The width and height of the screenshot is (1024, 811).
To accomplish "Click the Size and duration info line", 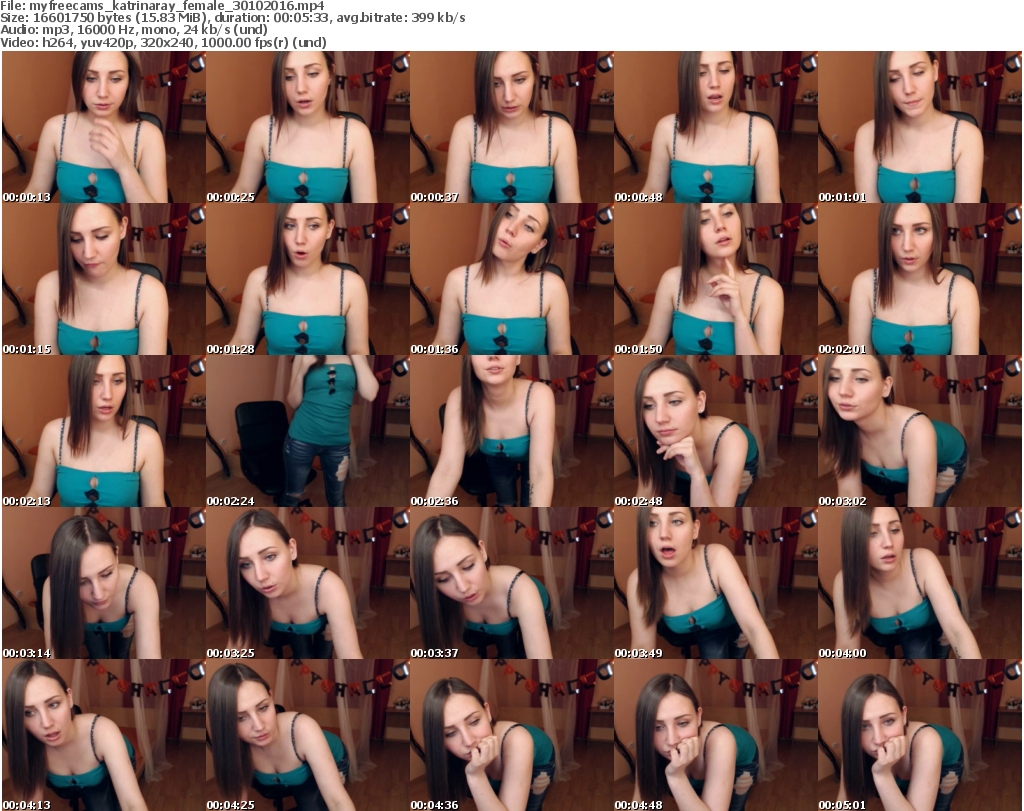I will tap(232, 18).
